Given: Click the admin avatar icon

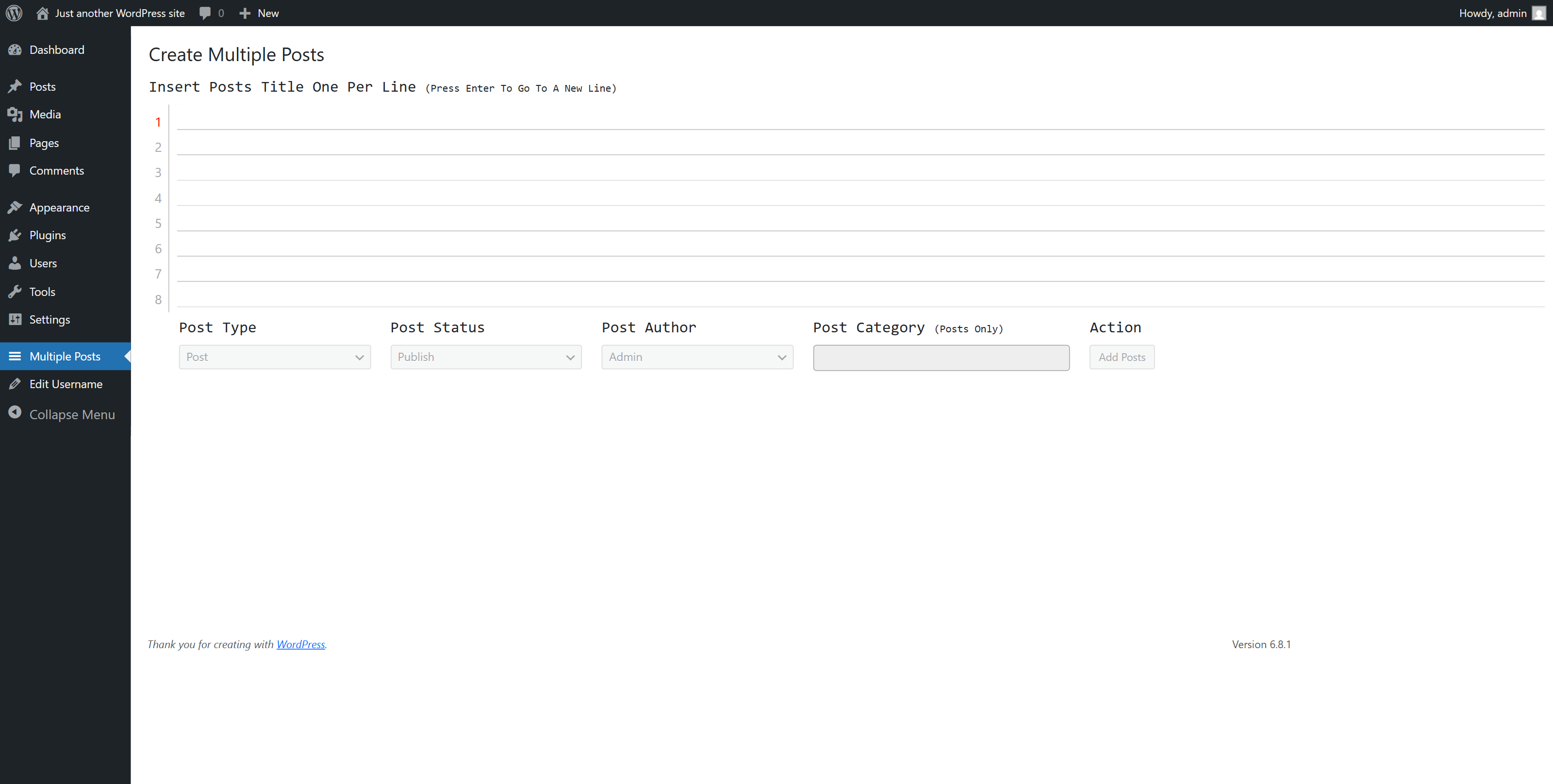Looking at the screenshot, I should 1538,13.
